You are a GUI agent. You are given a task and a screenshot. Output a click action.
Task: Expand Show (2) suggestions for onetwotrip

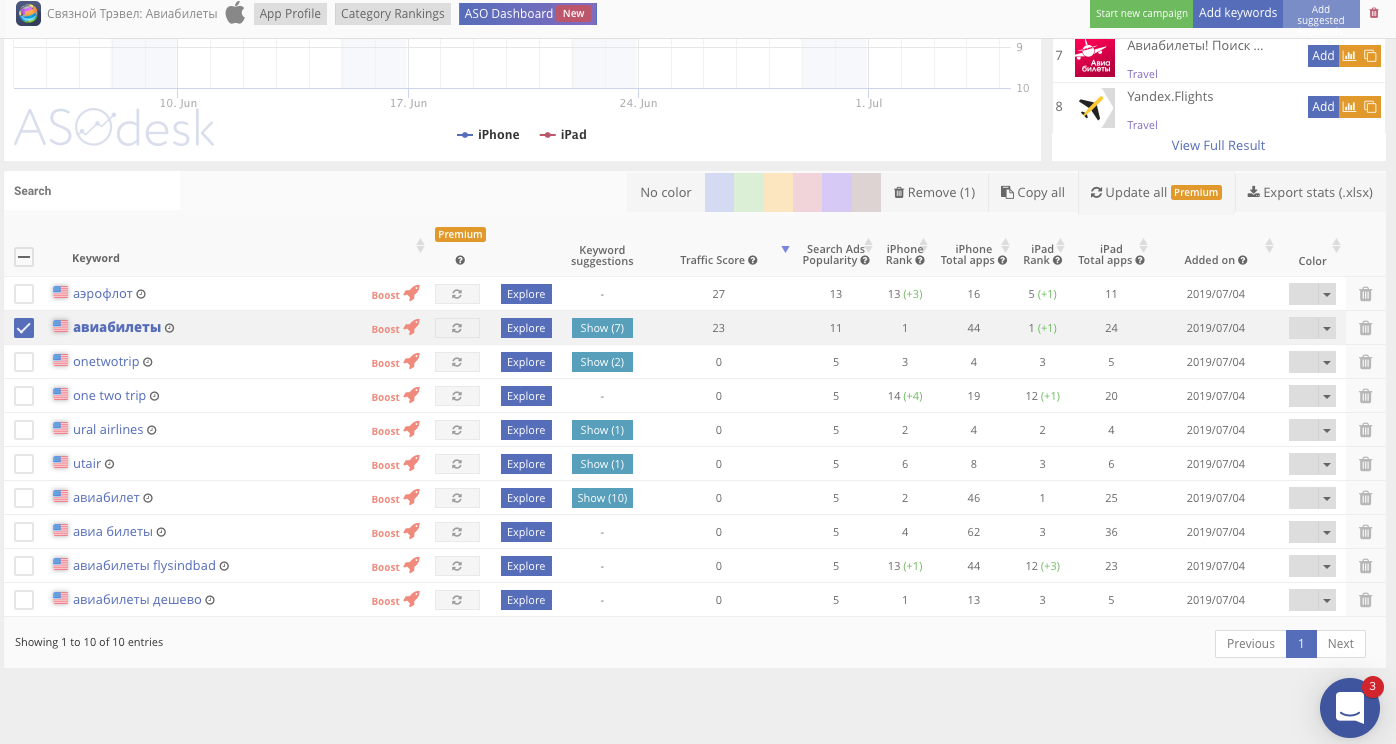pyautogui.click(x=602, y=362)
